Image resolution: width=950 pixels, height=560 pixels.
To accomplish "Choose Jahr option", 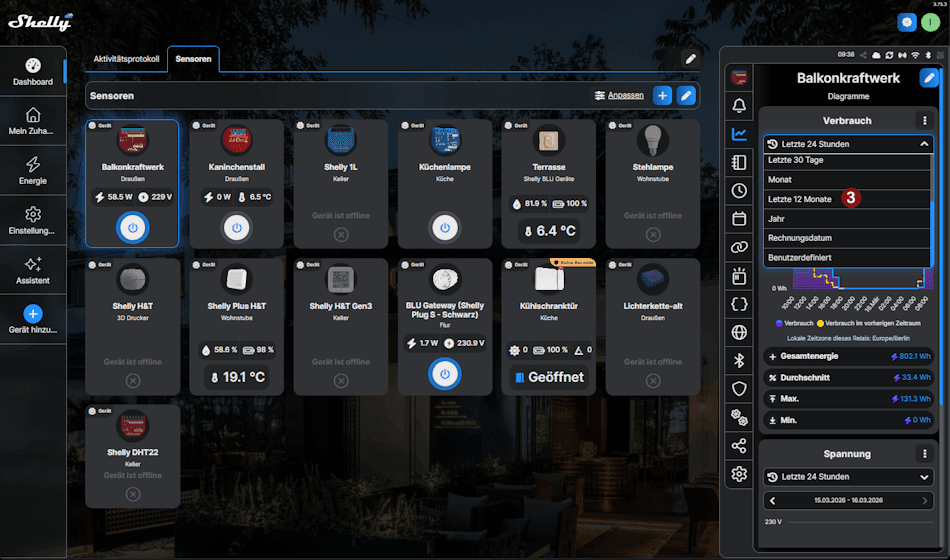I will [847, 219].
